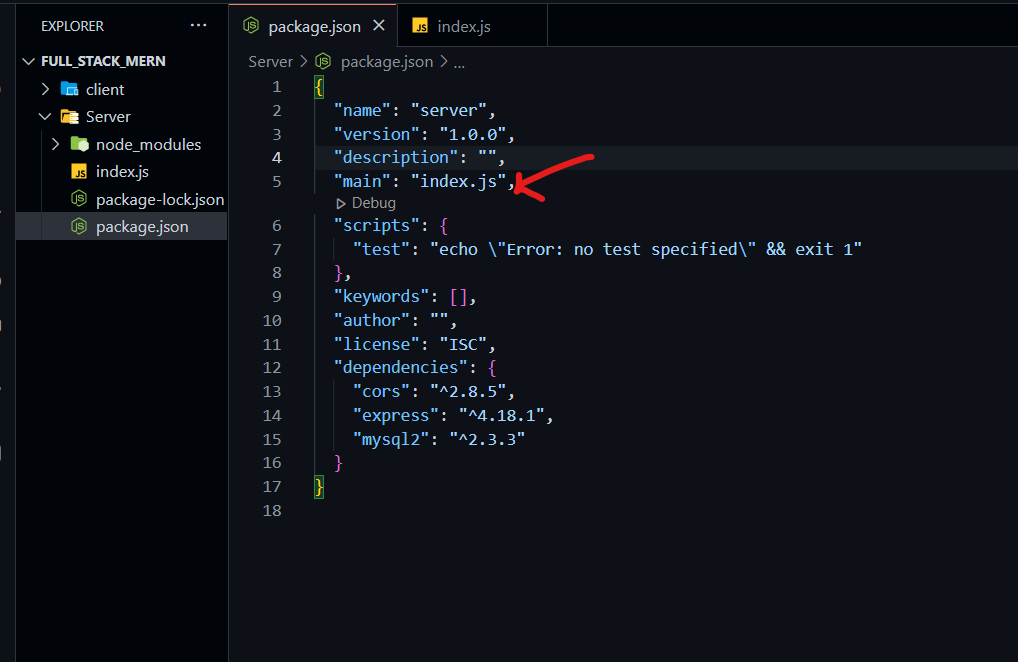Image resolution: width=1018 pixels, height=662 pixels.
Task: Click the Node icon on the package.json tab
Action: pos(251,25)
